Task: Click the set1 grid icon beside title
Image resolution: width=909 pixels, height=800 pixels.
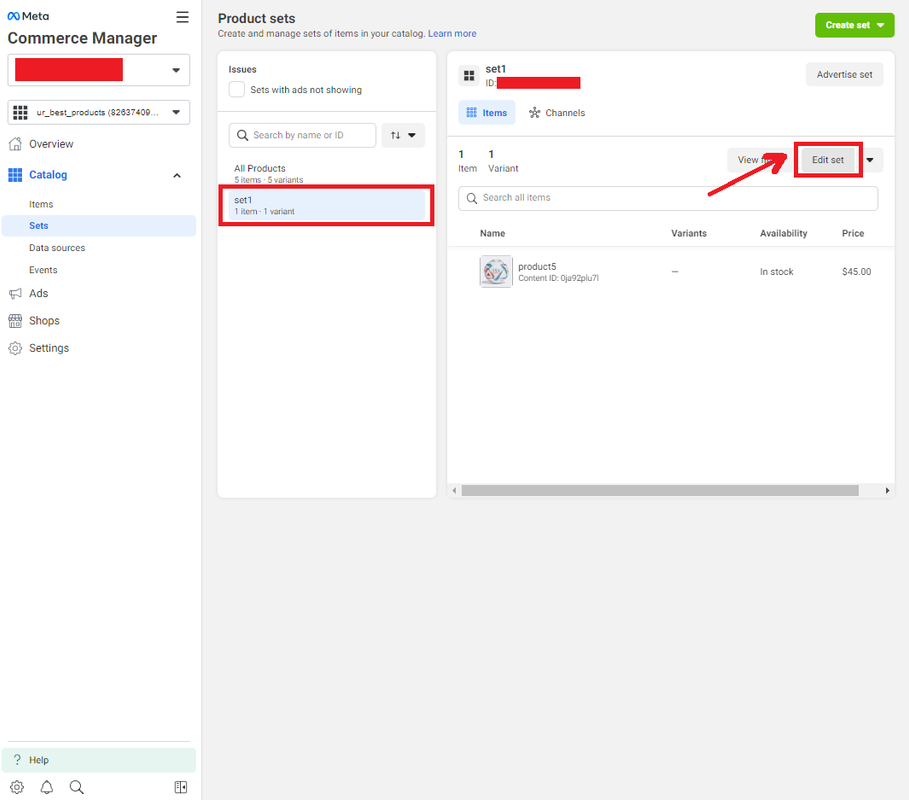Action: pos(469,75)
